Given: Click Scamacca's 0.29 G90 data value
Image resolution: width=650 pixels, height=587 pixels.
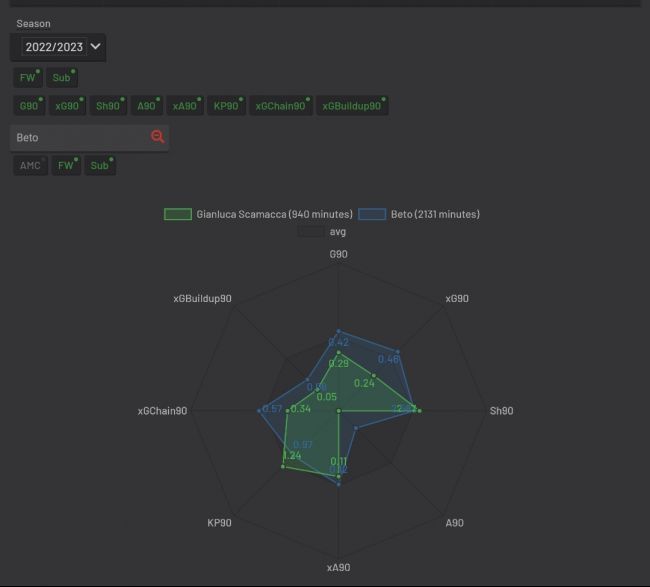Looking at the screenshot, I should 339,364.
